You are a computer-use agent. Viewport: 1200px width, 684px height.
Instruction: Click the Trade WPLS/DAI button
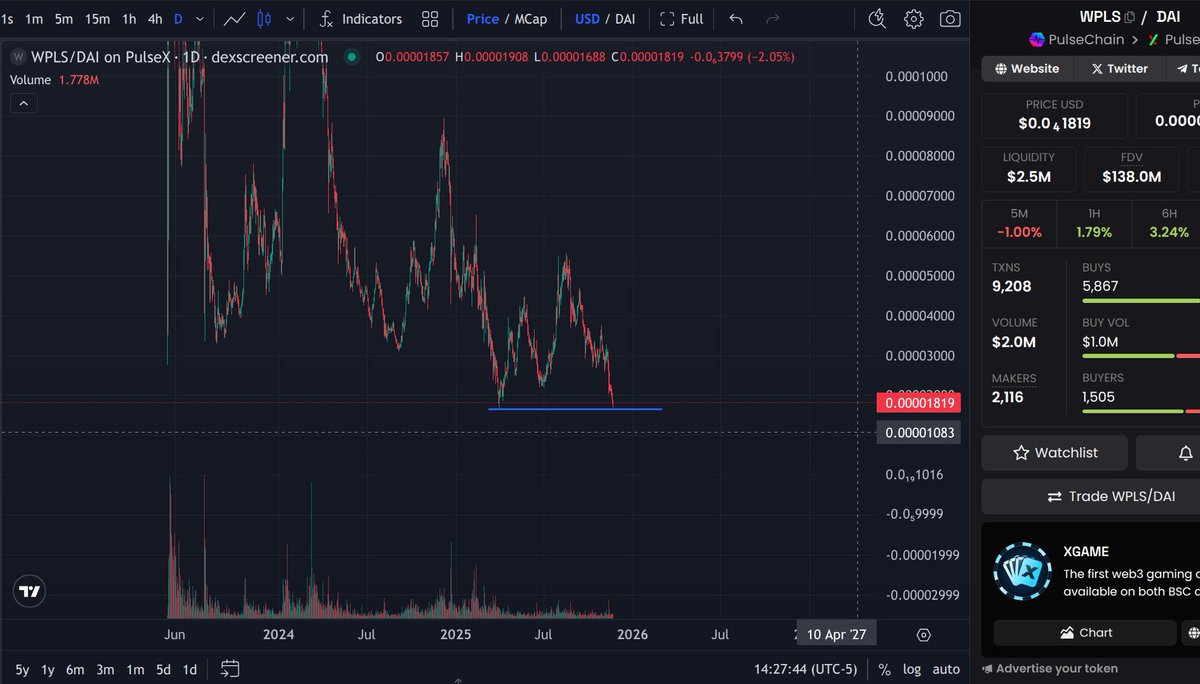click(1111, 496)
